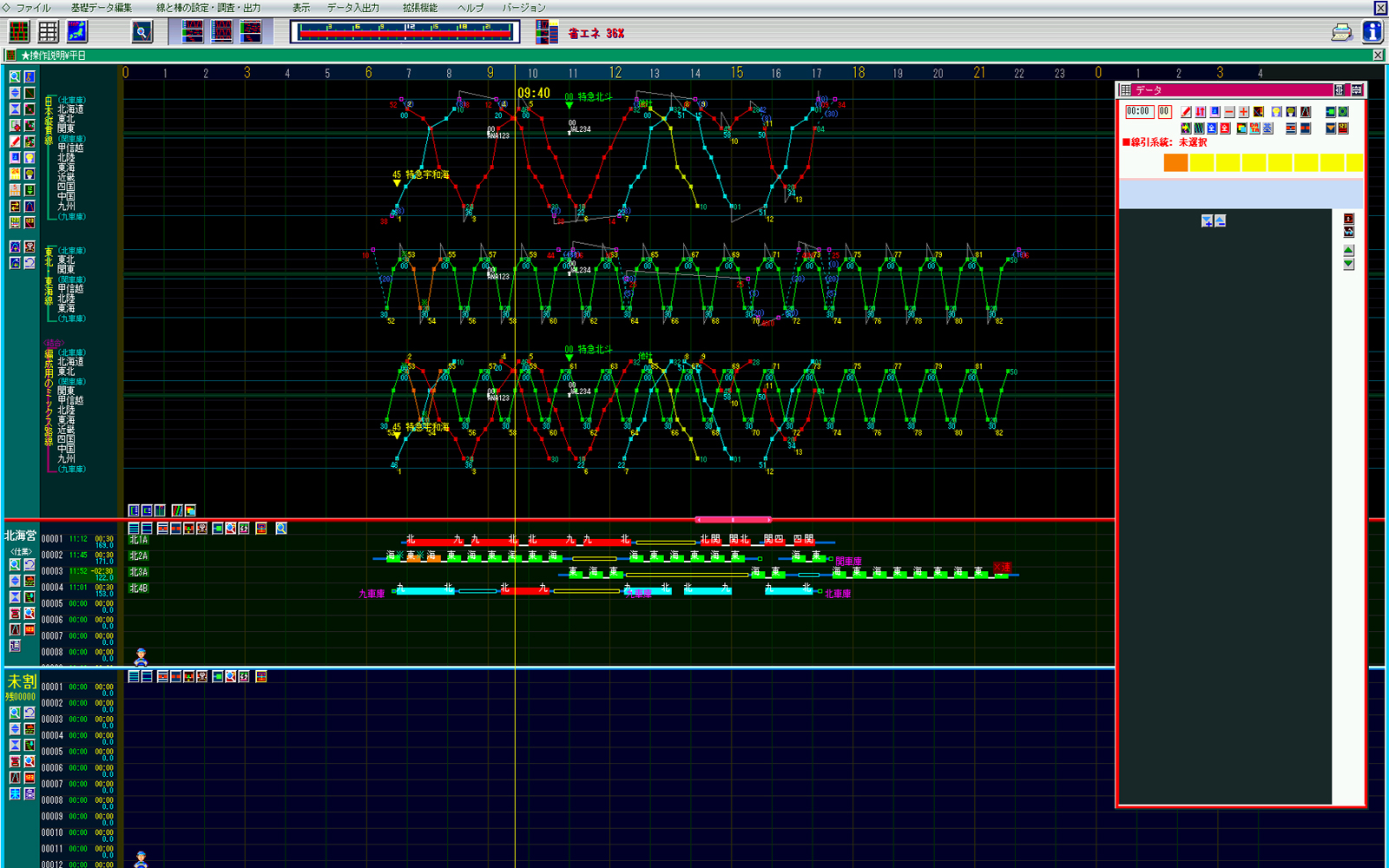Click the skull icon in 北海営 toolbar row
1389x868 pixels.
click(201, 528)
